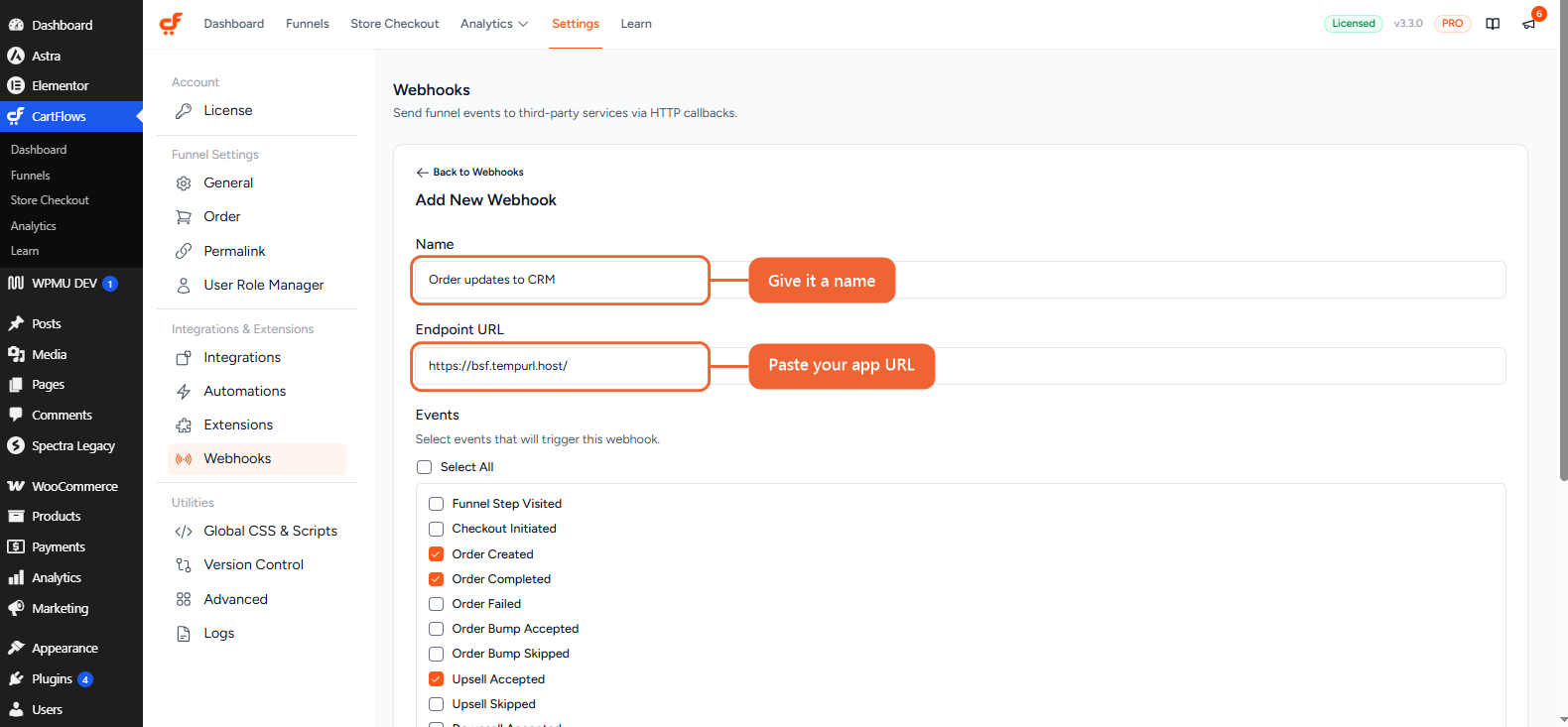Click the Global CSS & Scripts code icon
This screenshot has width=1568, height=727.
point(184,532)
